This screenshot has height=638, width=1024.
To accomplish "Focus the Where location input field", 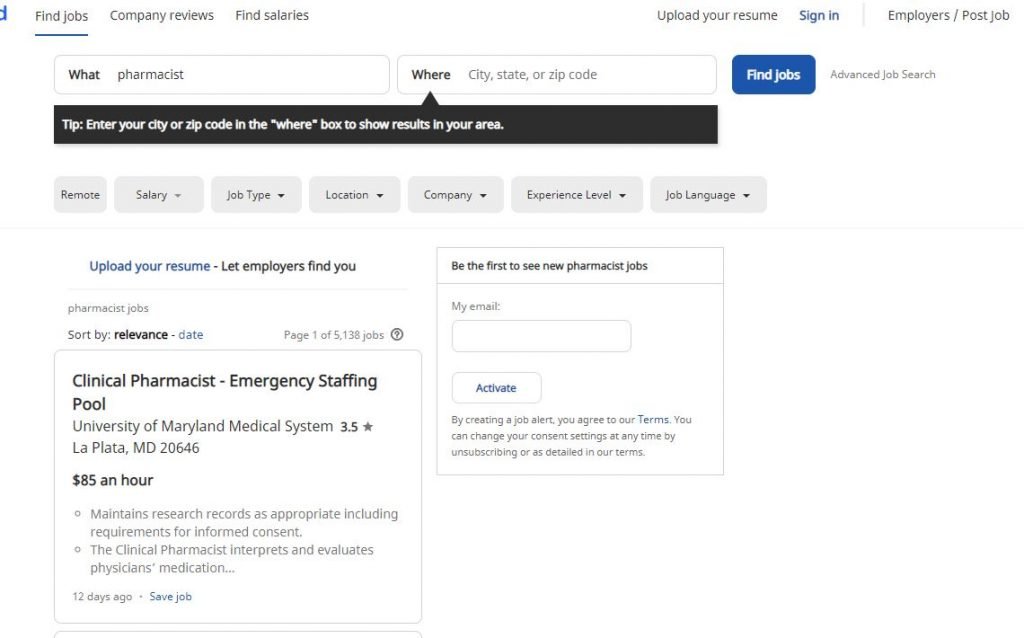I will pyautogui.click(x=585, y=75).
